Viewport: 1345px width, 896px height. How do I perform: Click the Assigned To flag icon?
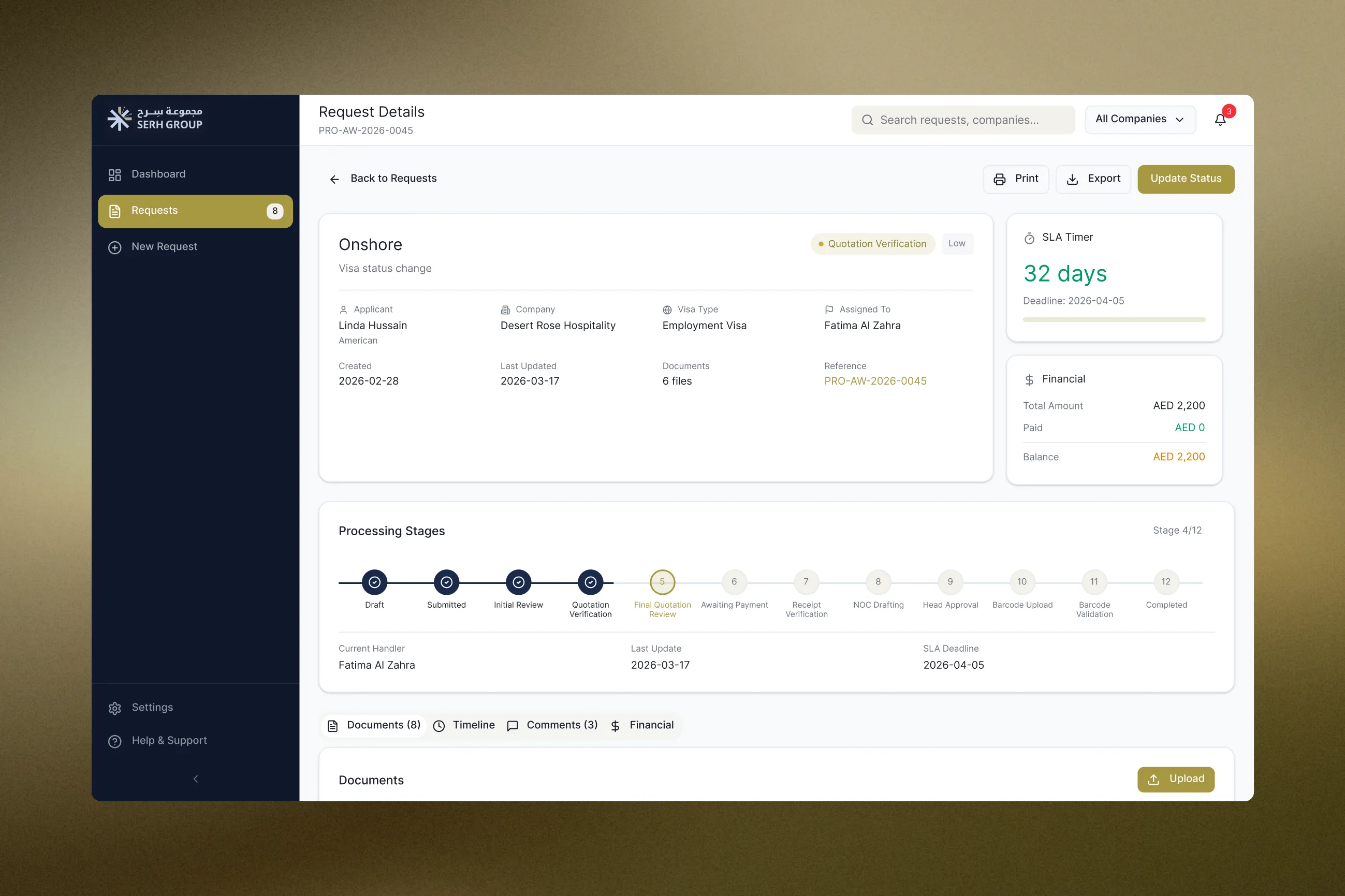coord(828,310)
